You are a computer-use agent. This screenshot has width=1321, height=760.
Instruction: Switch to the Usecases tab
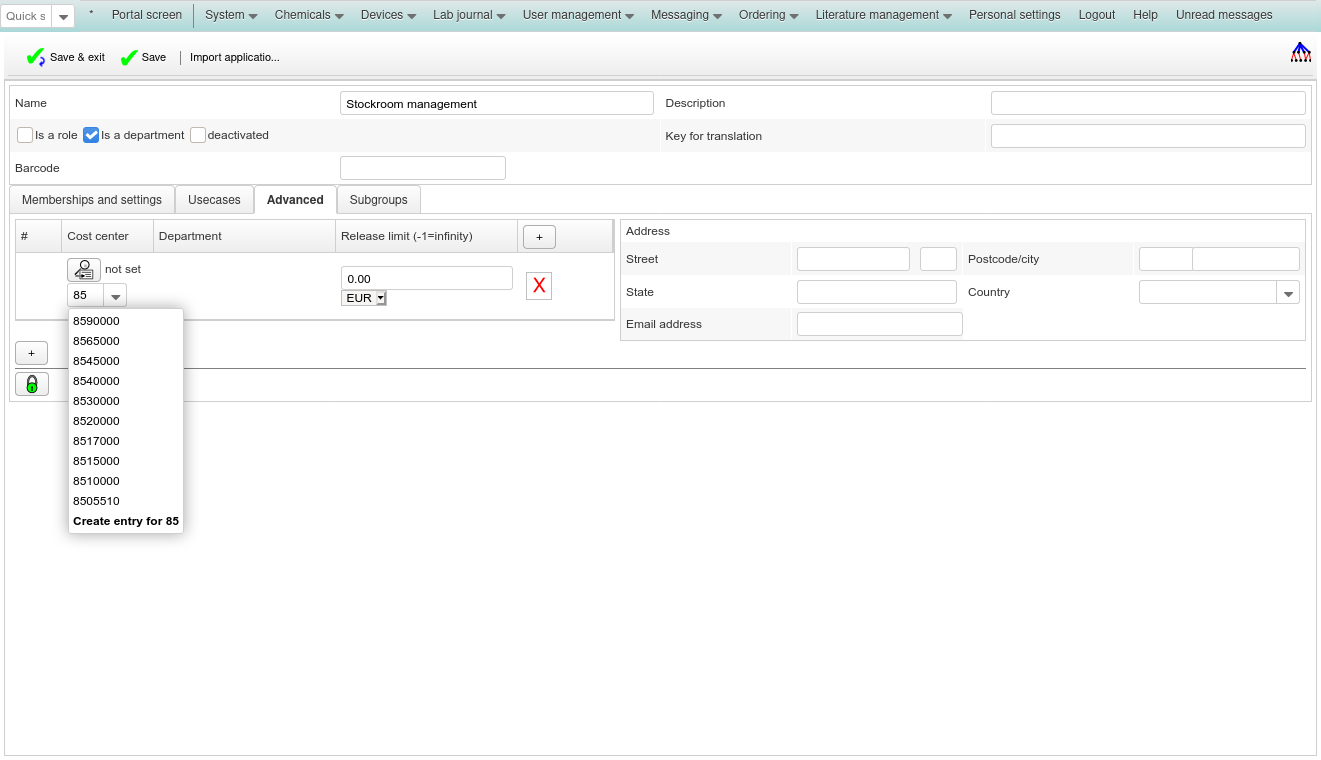pyautogui.click(x=214, y=200)
